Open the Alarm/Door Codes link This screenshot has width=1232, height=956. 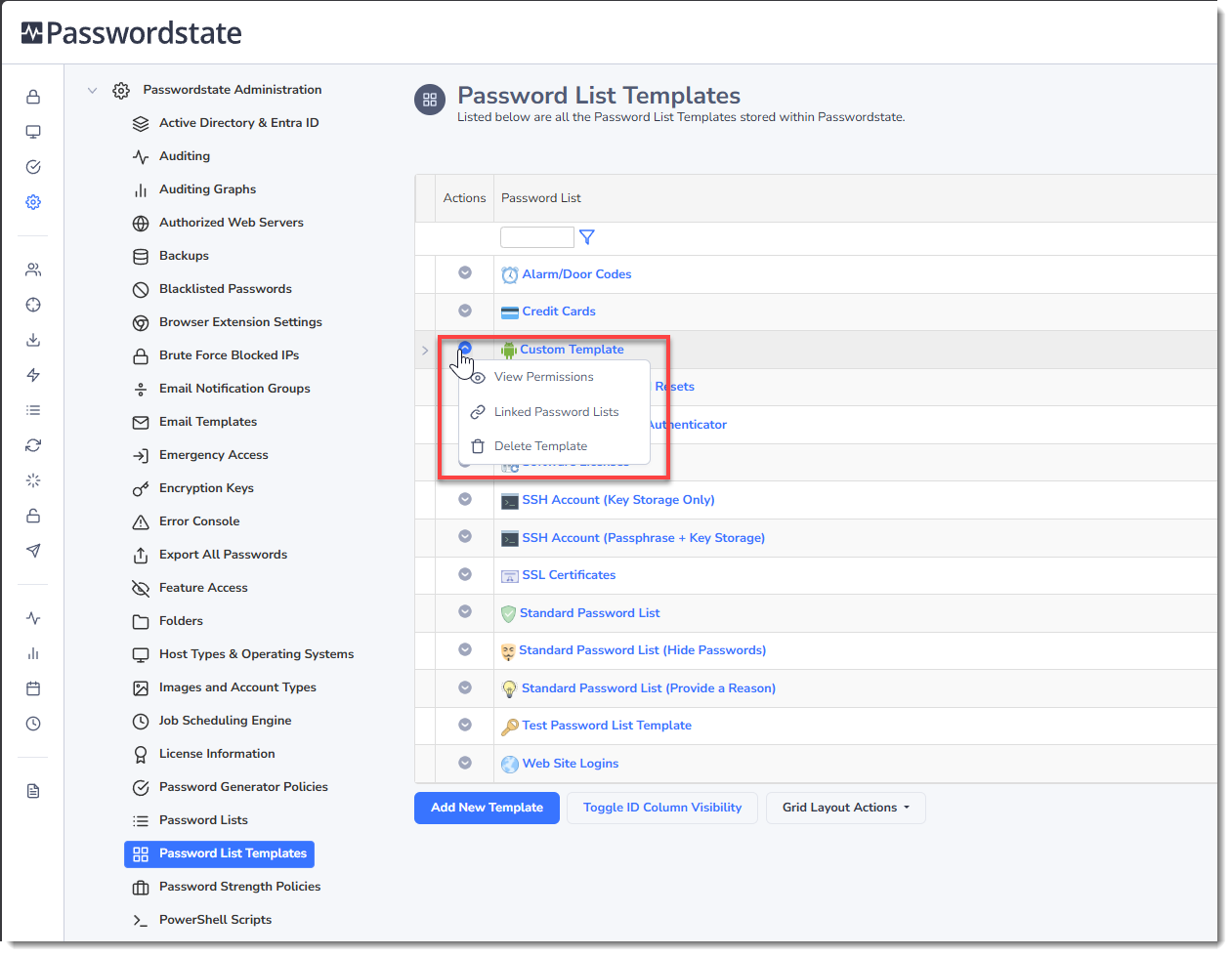[x=576, y=274]
